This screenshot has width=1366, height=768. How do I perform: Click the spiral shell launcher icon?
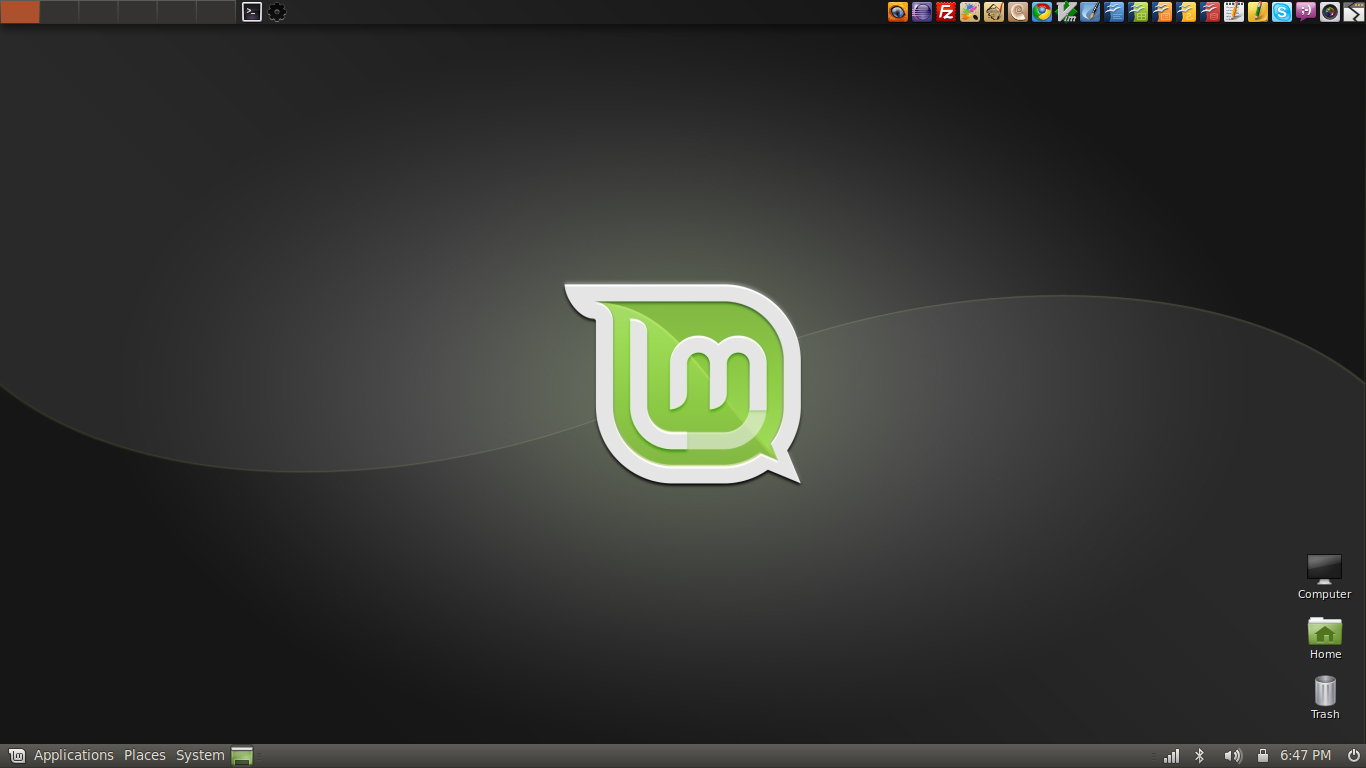pos(1018,12)
